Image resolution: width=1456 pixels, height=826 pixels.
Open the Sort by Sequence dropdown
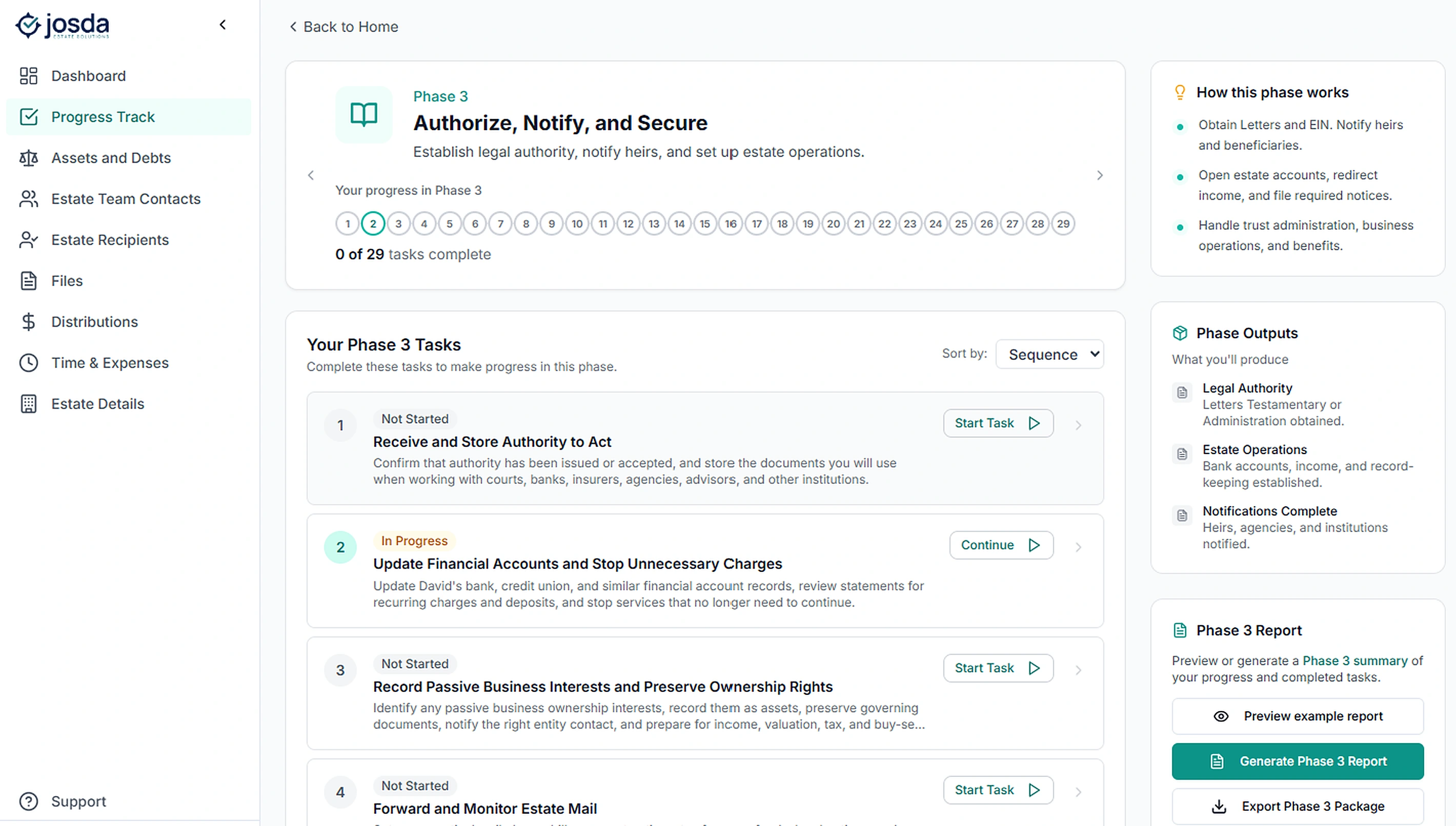[1049, 354]
